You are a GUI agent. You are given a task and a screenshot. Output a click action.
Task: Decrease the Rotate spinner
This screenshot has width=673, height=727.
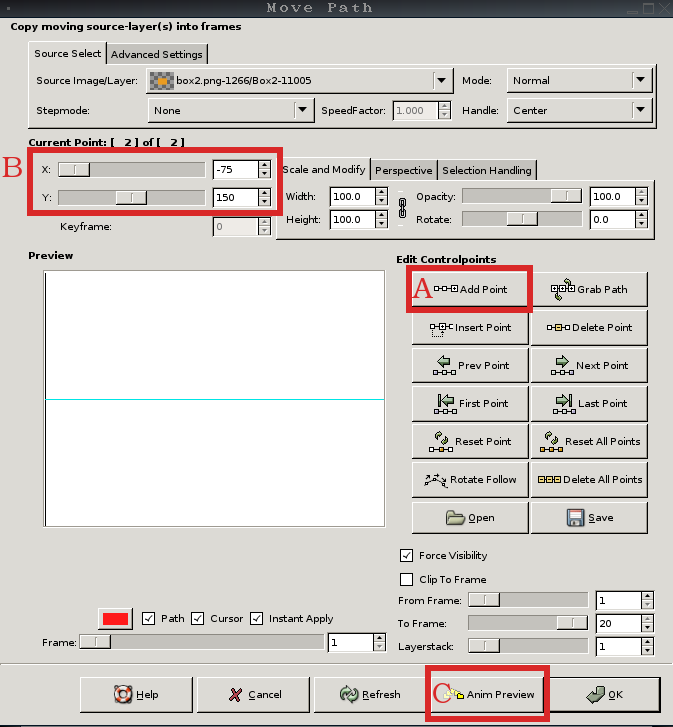[641, 224]
